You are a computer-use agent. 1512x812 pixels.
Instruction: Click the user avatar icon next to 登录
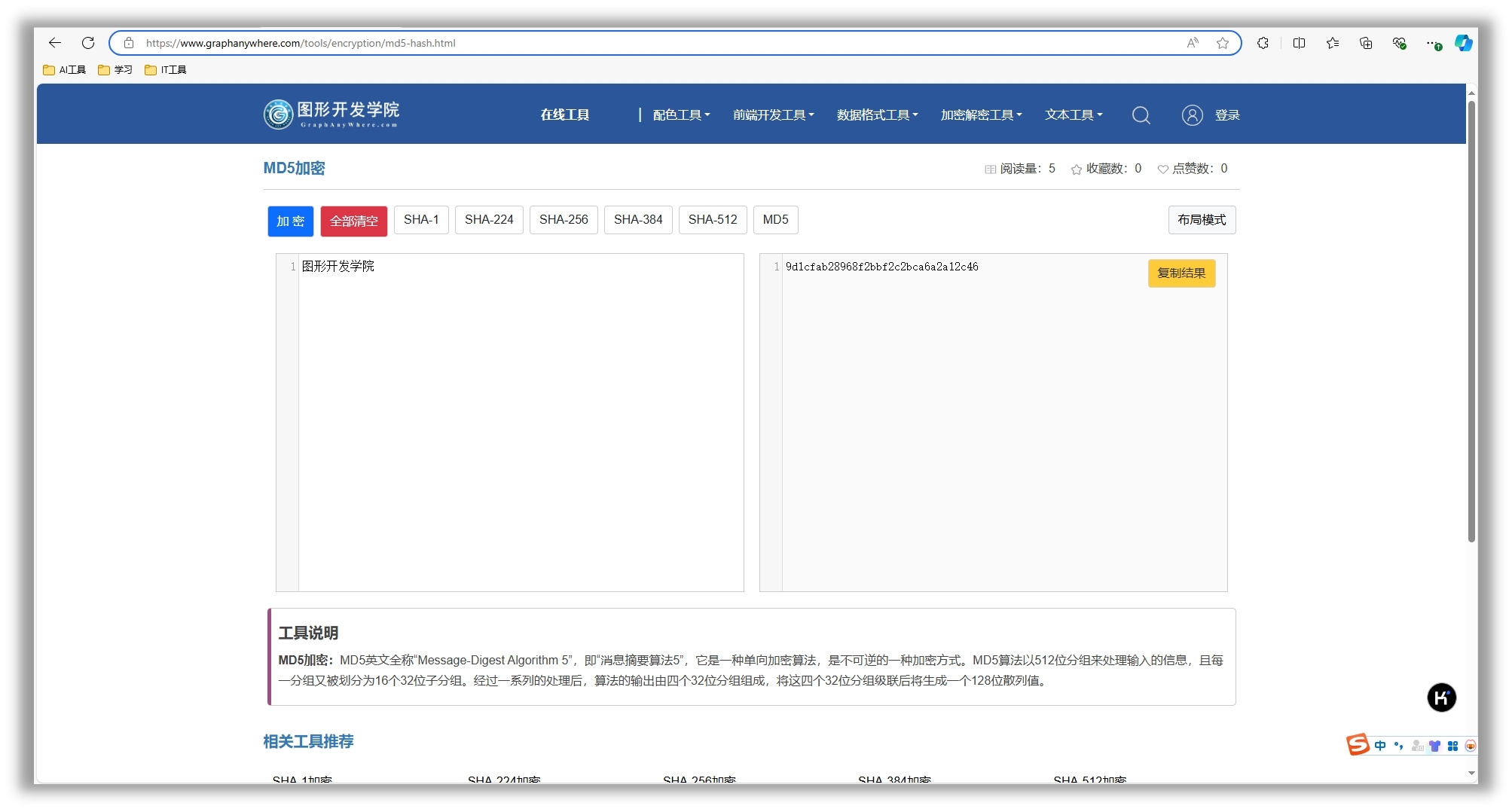(x=1193, y=115)
